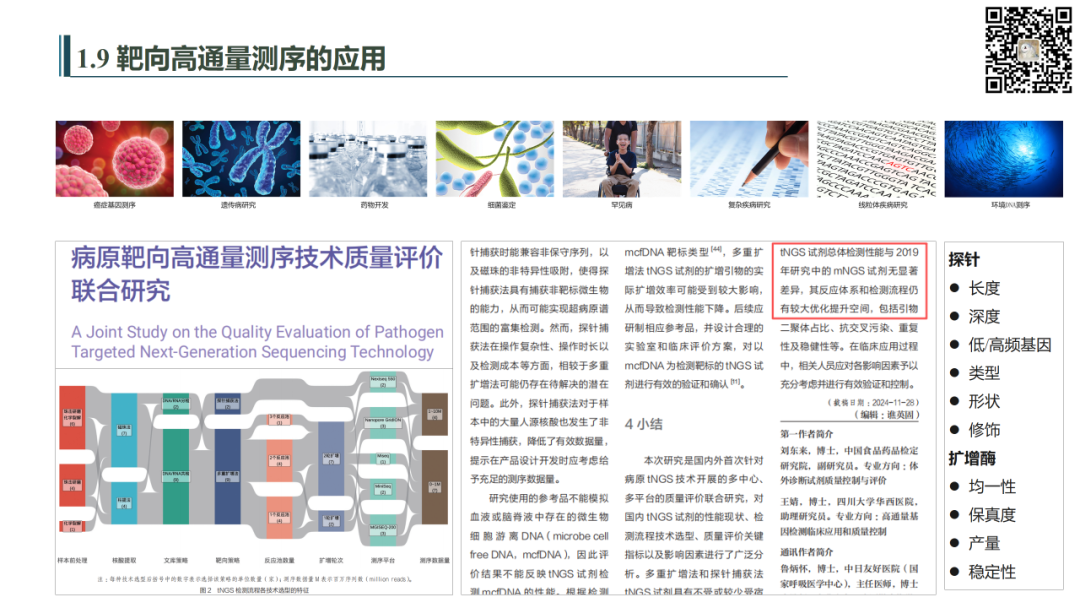Open the 罕见病 wheelchair photo
This screenshot has height=608, width=1080.
622,159
